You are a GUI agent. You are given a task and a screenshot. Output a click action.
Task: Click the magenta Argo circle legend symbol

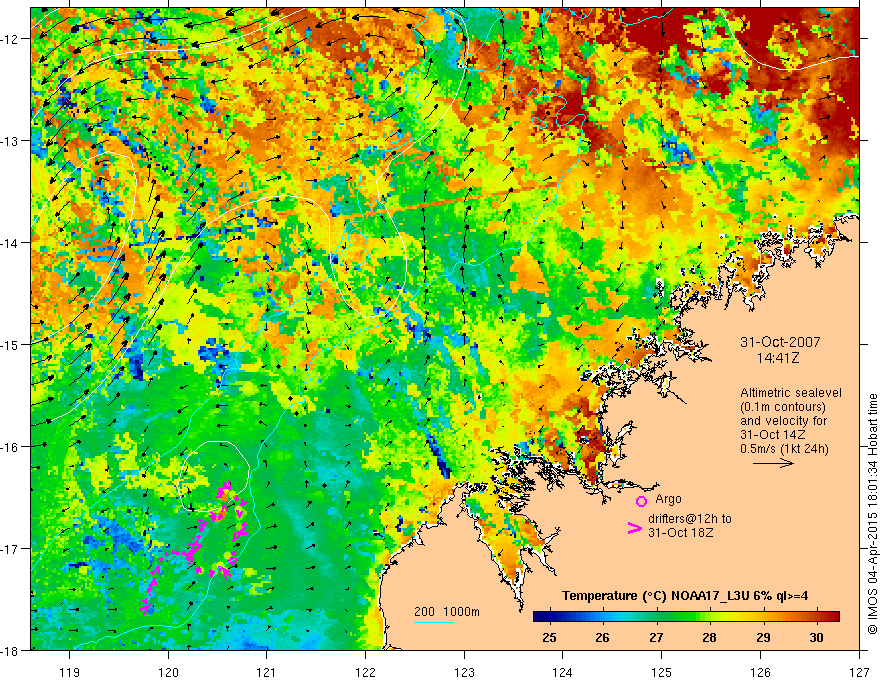coord(641,501)
